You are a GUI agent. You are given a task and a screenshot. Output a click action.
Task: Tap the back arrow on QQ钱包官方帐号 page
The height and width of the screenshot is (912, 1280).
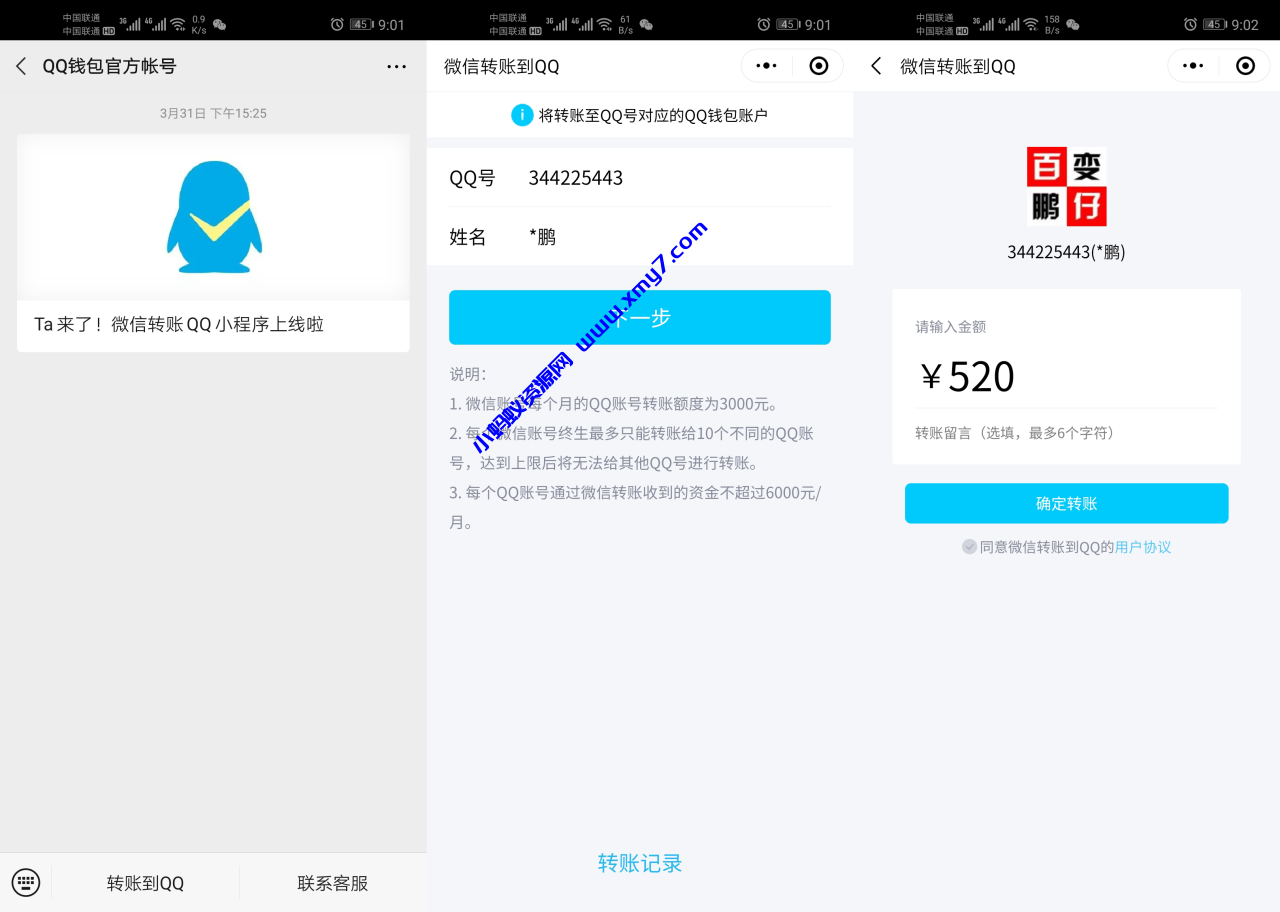pyautogui.click(x=20, y=65)
